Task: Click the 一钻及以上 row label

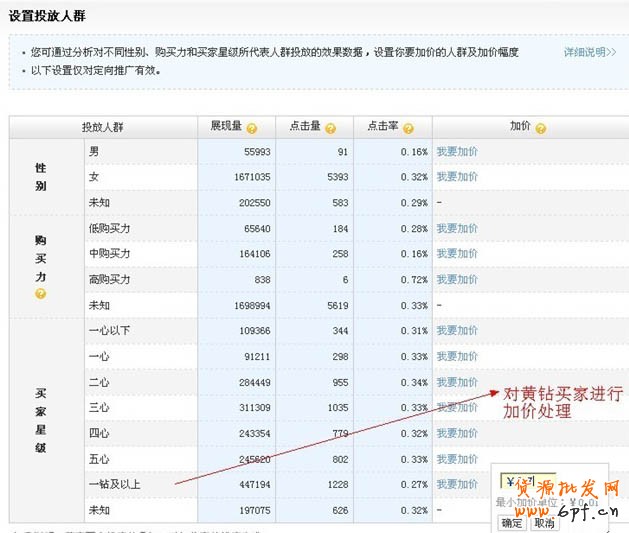Action: 115,484
